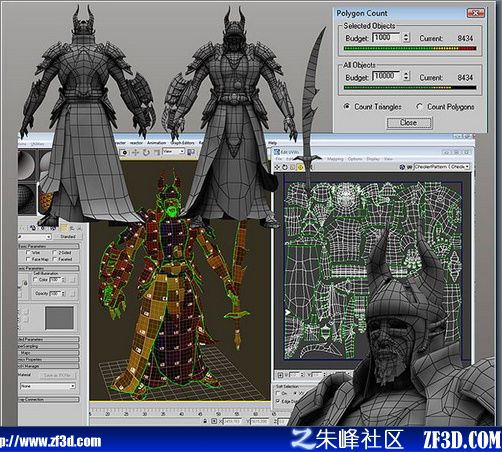The height and width of the screenshot is (452, 502).
Task: Select the Move tool in main toolbar
Action: coord(135,152)
